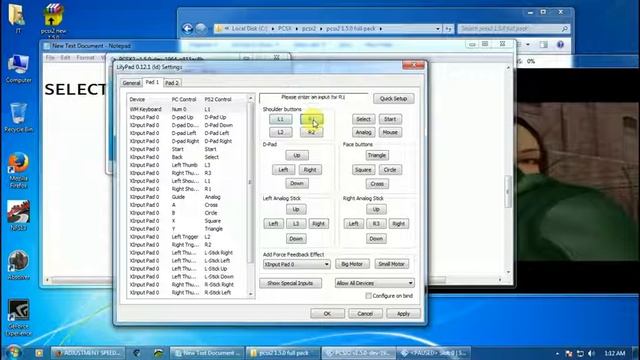Image resolution: width=640 pixels, height=360 pixels.
Task: Click the Small Motor button
Action: click(391, 264)
